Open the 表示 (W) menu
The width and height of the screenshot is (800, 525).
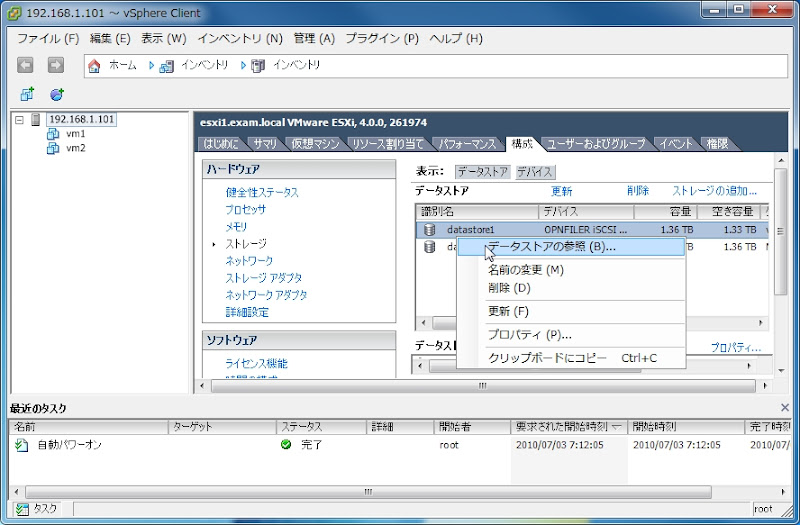tap(163, 39)
